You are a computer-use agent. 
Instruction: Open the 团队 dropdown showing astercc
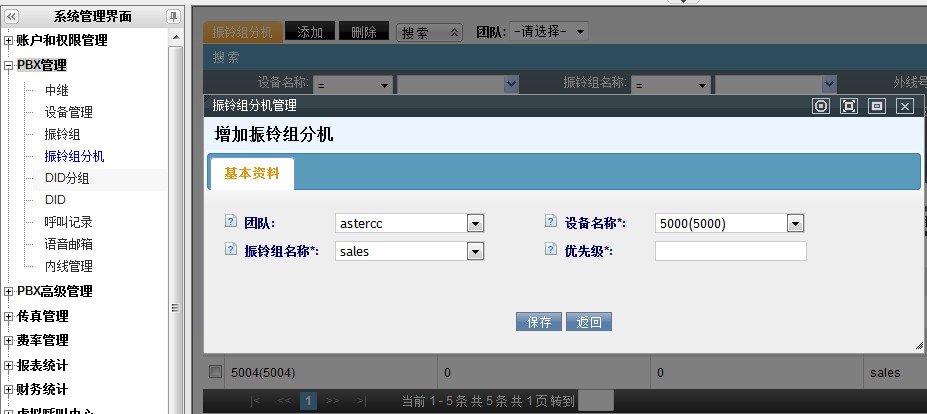coord(475,224)
